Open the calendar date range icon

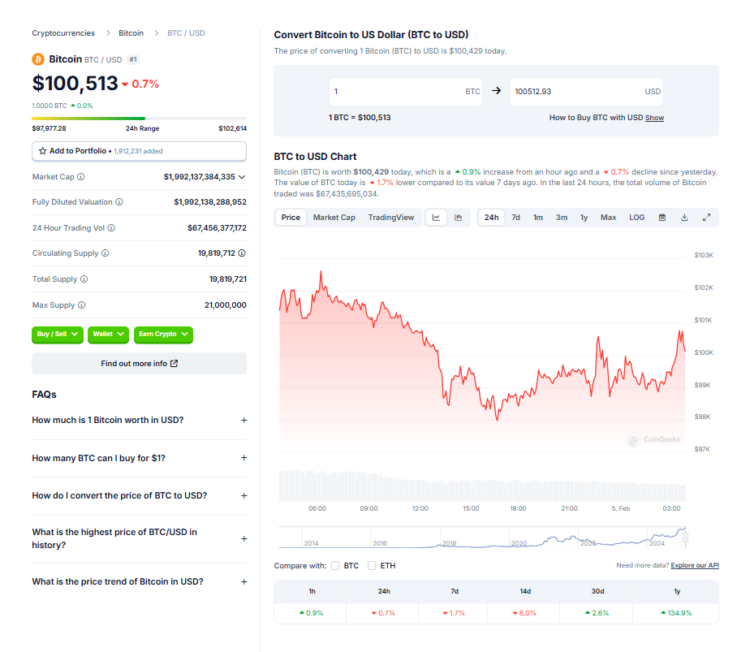click(662, 218)
